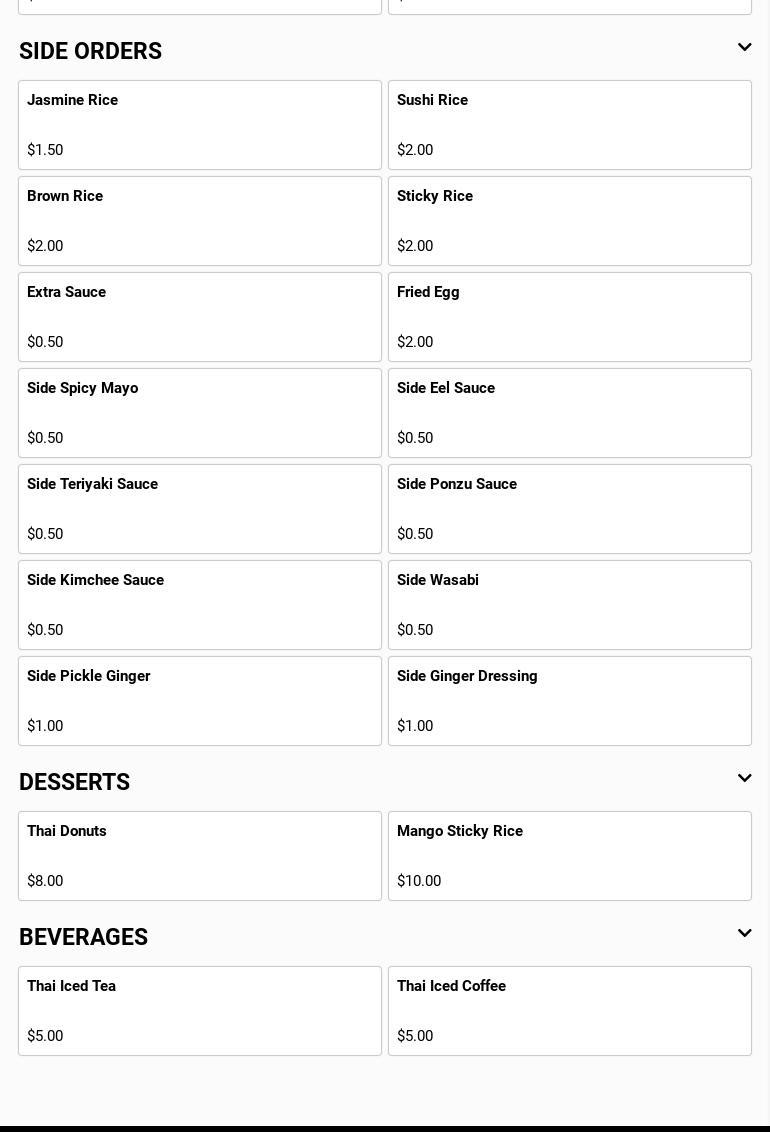Open the Side Wasabi item
Viewport: 770px width, 1132px height.
click(x=570, y=605)
